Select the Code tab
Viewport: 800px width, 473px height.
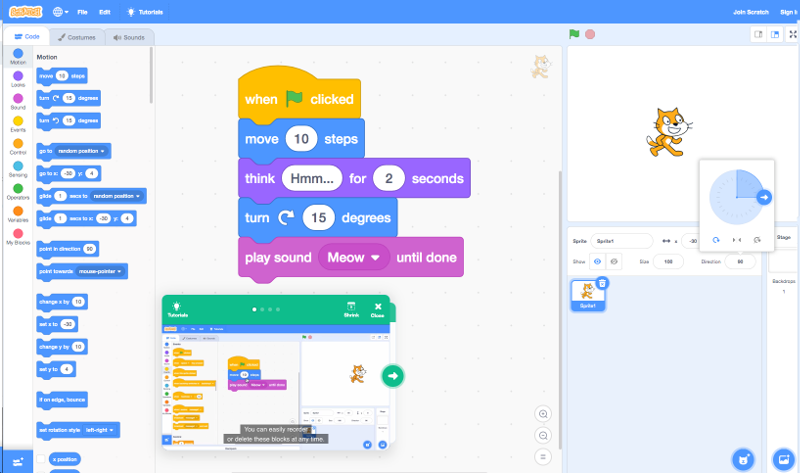[27, 37]
